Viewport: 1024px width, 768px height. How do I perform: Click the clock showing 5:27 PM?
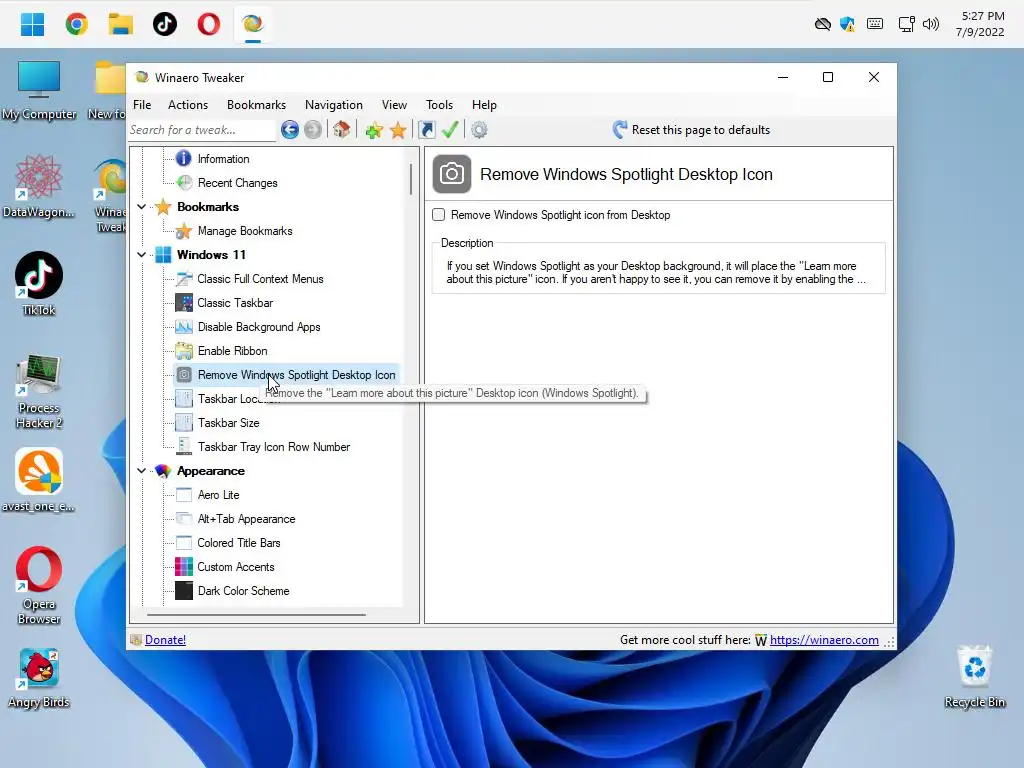982,16
